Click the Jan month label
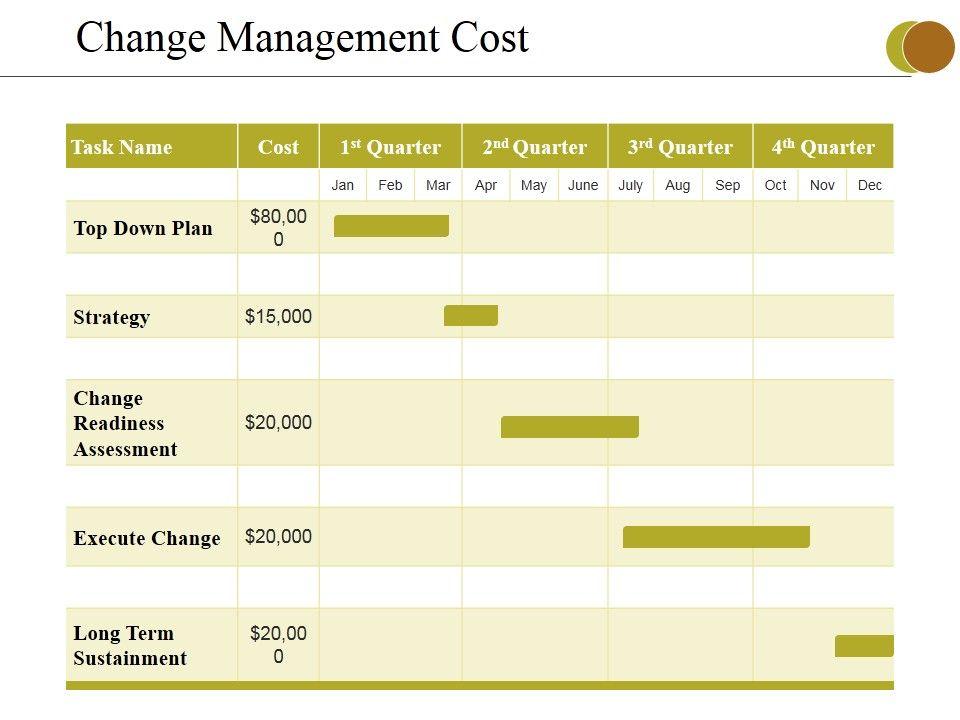The width and height of the screenshot is (960, 720). (x=343, y=185)
